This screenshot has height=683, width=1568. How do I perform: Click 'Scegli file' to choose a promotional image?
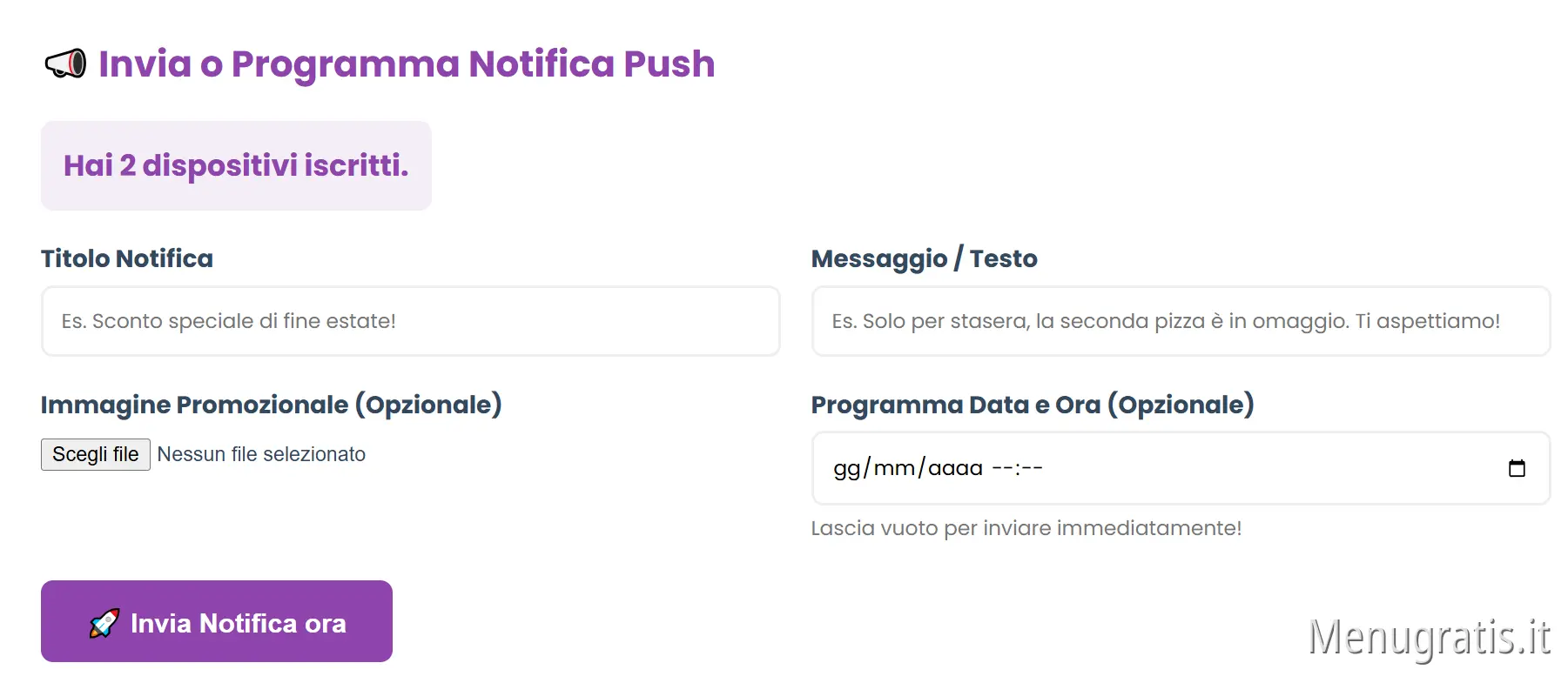[95, 453]
